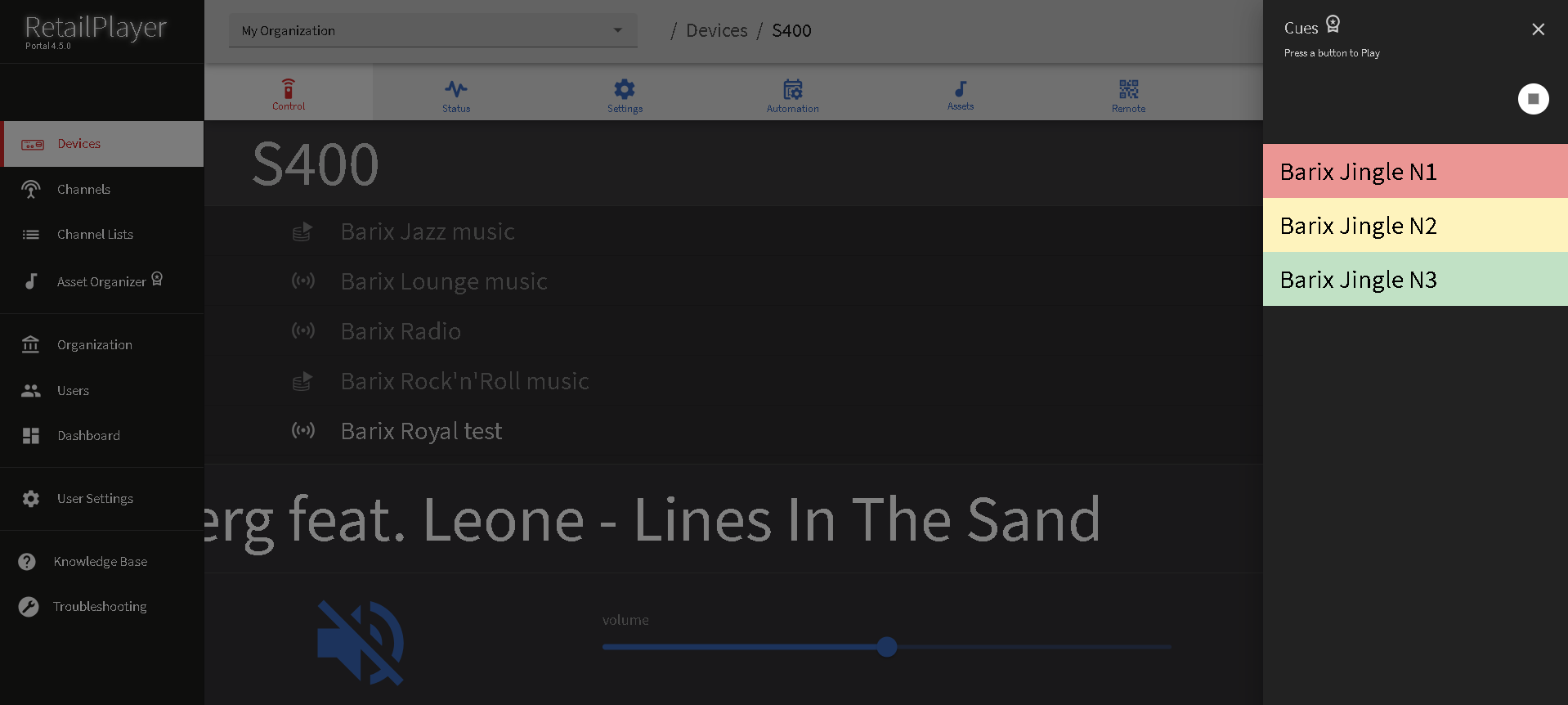Adjust the volume slider handle
This screenshot has width=1568, height=705.
887,647
